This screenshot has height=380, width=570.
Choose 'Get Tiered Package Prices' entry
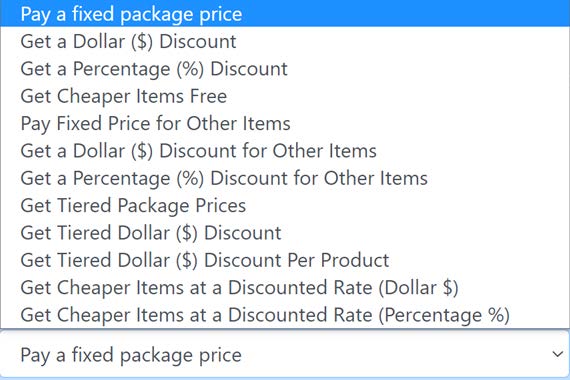click(x=285, y=205)
